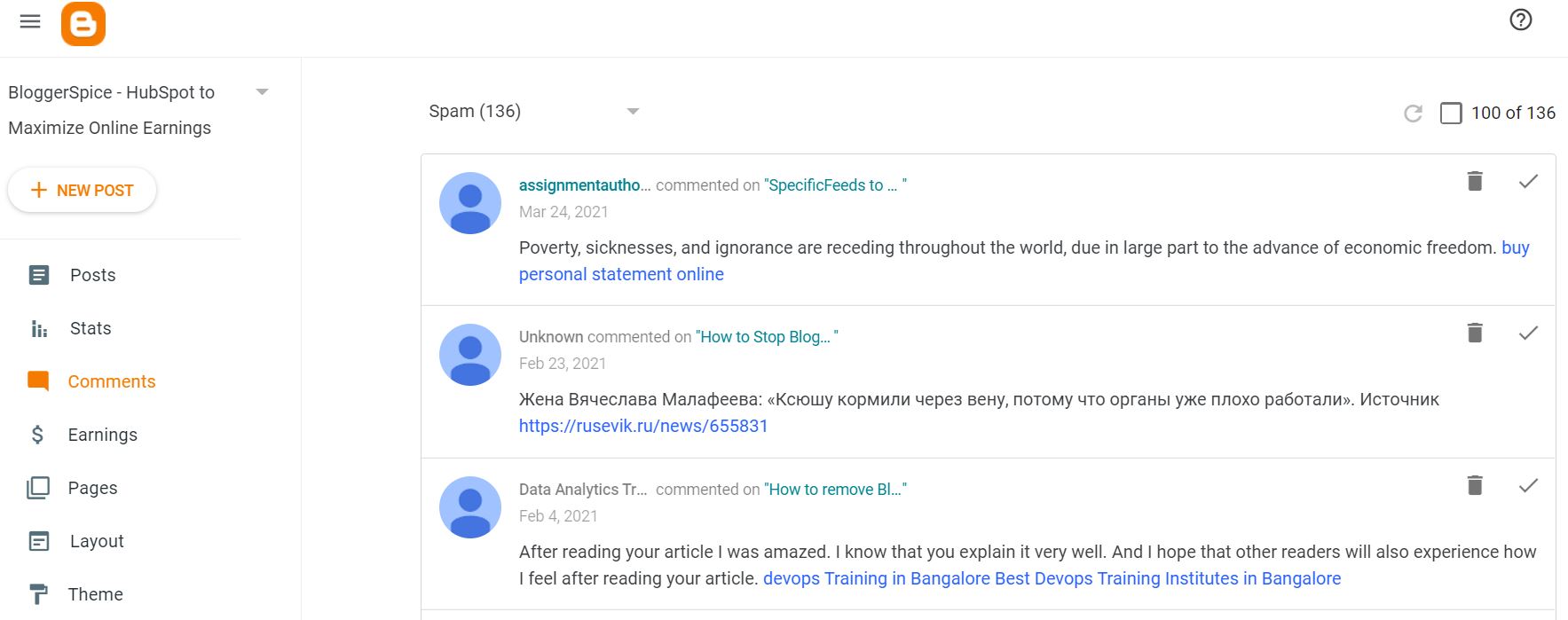
Task: Click the refresh comments icon
Action: tap(1411, 114)
